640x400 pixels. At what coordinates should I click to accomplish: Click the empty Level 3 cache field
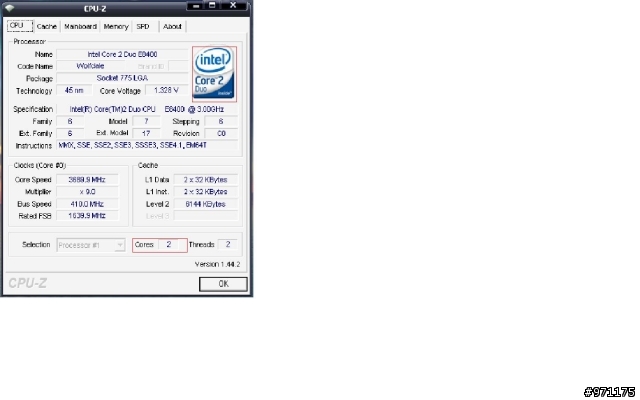tap(206, 216)
